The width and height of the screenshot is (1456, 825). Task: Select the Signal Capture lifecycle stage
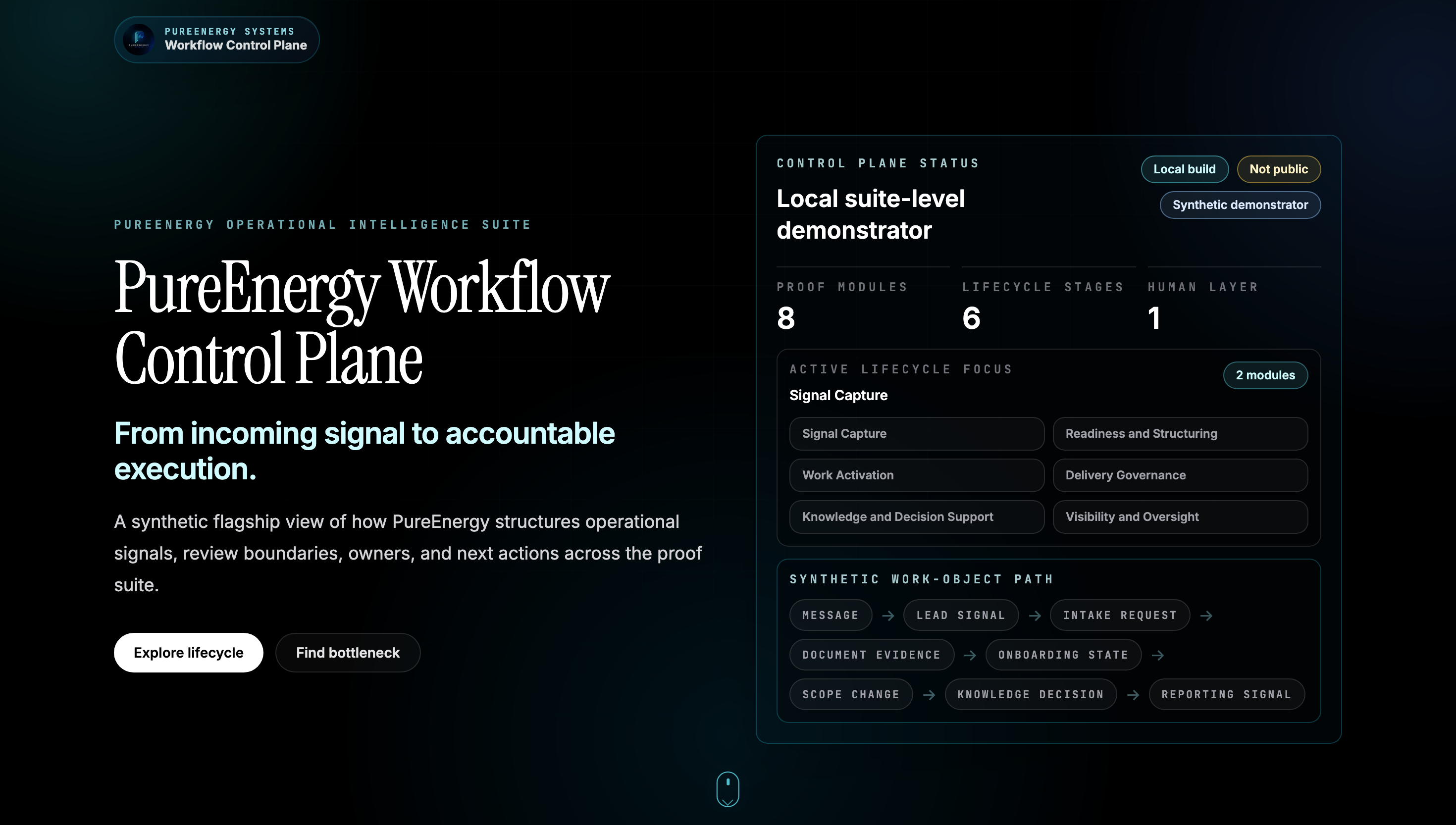point(917,433)
